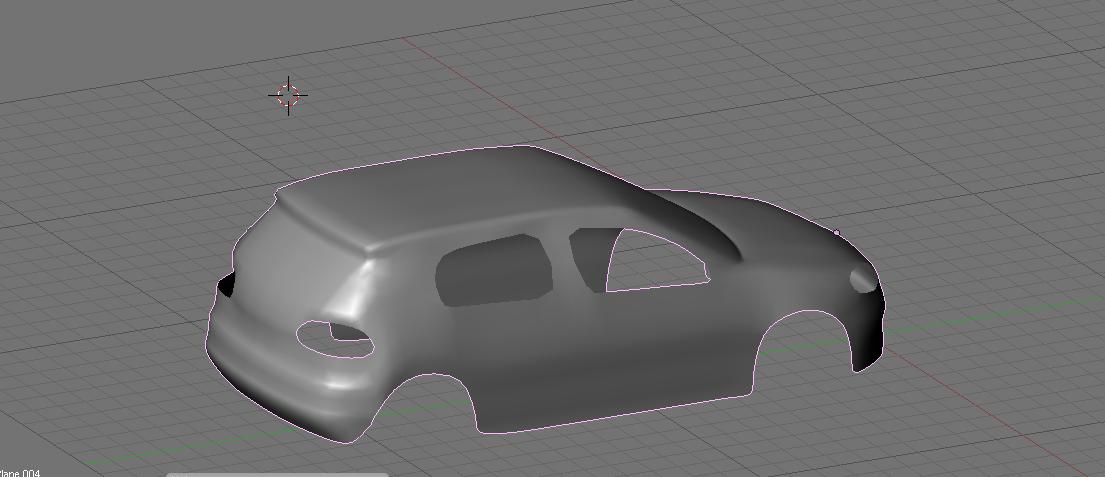This screenshot has width=1105, height=477.
Task: Click the Plane.004 object name label
Action: pyautogui.click(x=20, y=473)
